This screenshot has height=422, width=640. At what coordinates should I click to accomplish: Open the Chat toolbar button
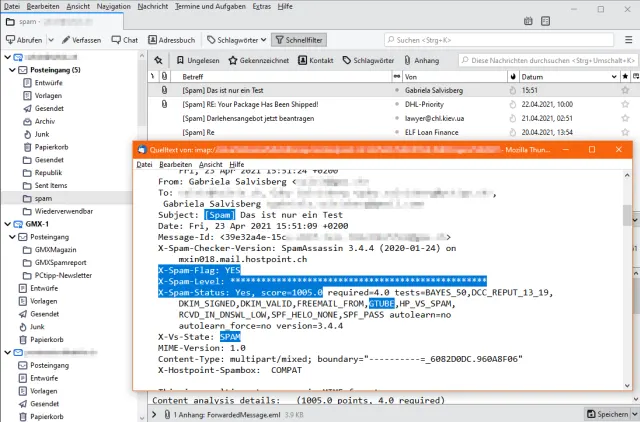coord(125,40)
